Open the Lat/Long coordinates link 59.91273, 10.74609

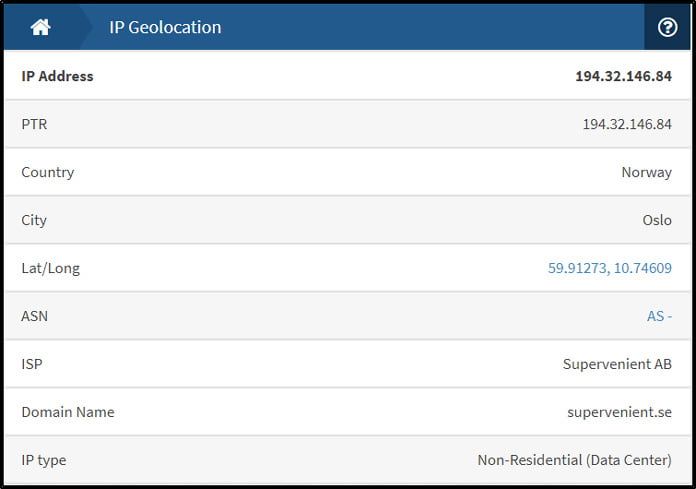pos(609,268)
